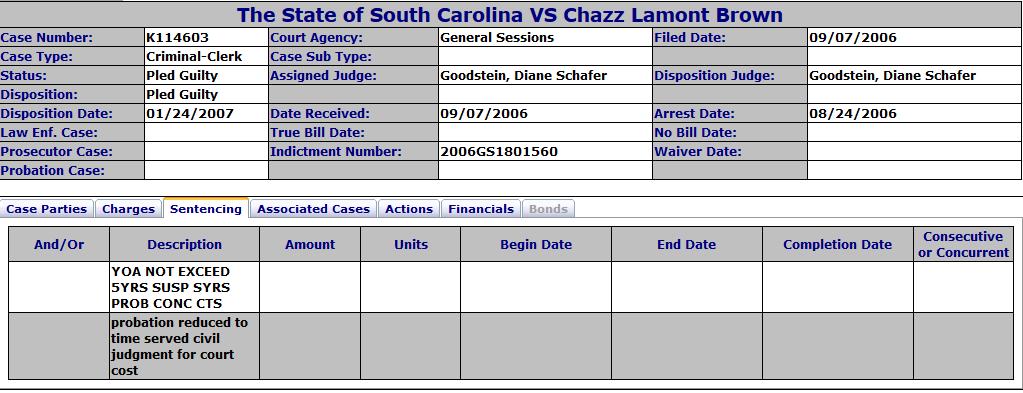
Task: Open the Financials tab
Action: [481, 209]
